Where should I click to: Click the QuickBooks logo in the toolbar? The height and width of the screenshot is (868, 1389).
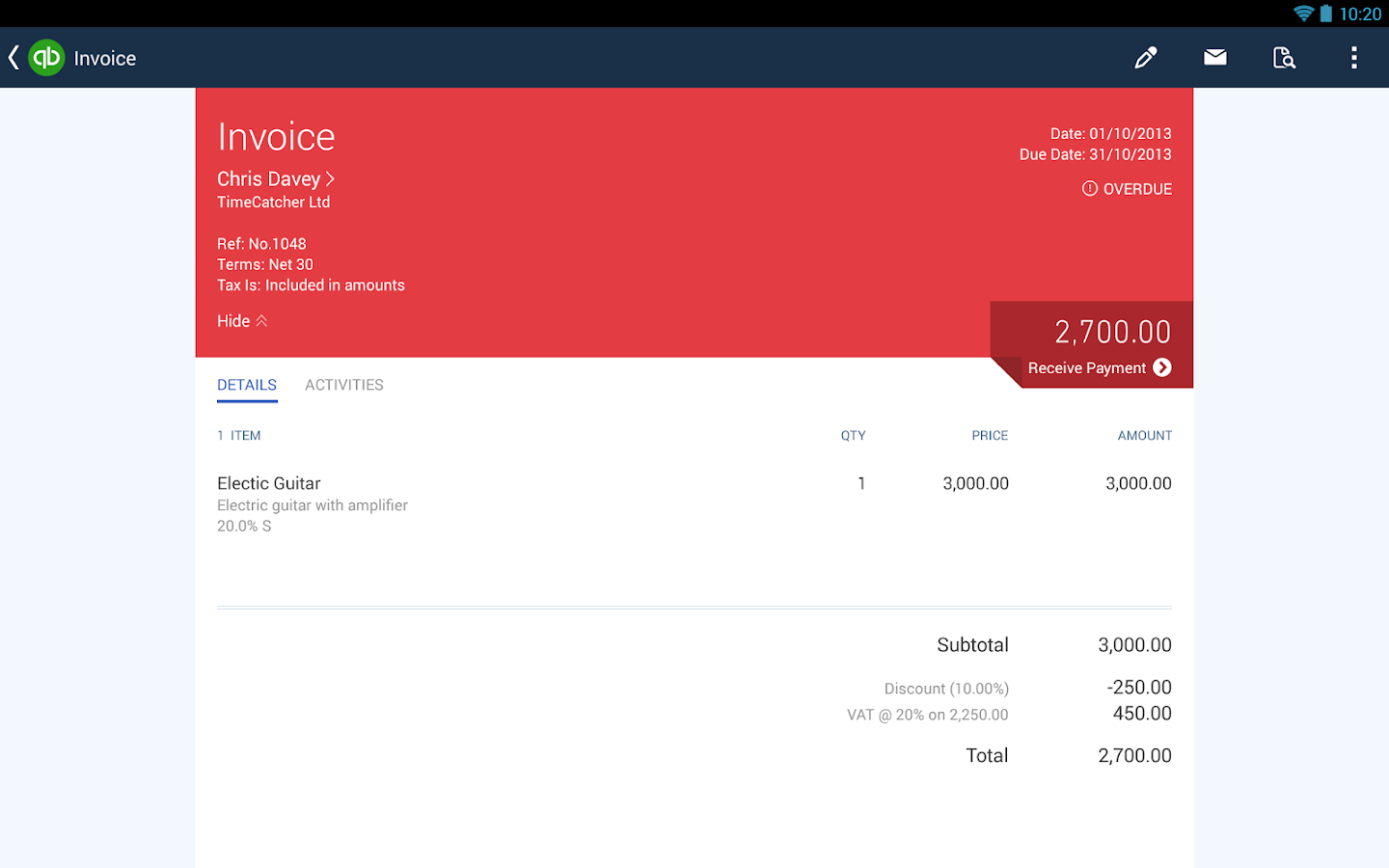[45, 57]
